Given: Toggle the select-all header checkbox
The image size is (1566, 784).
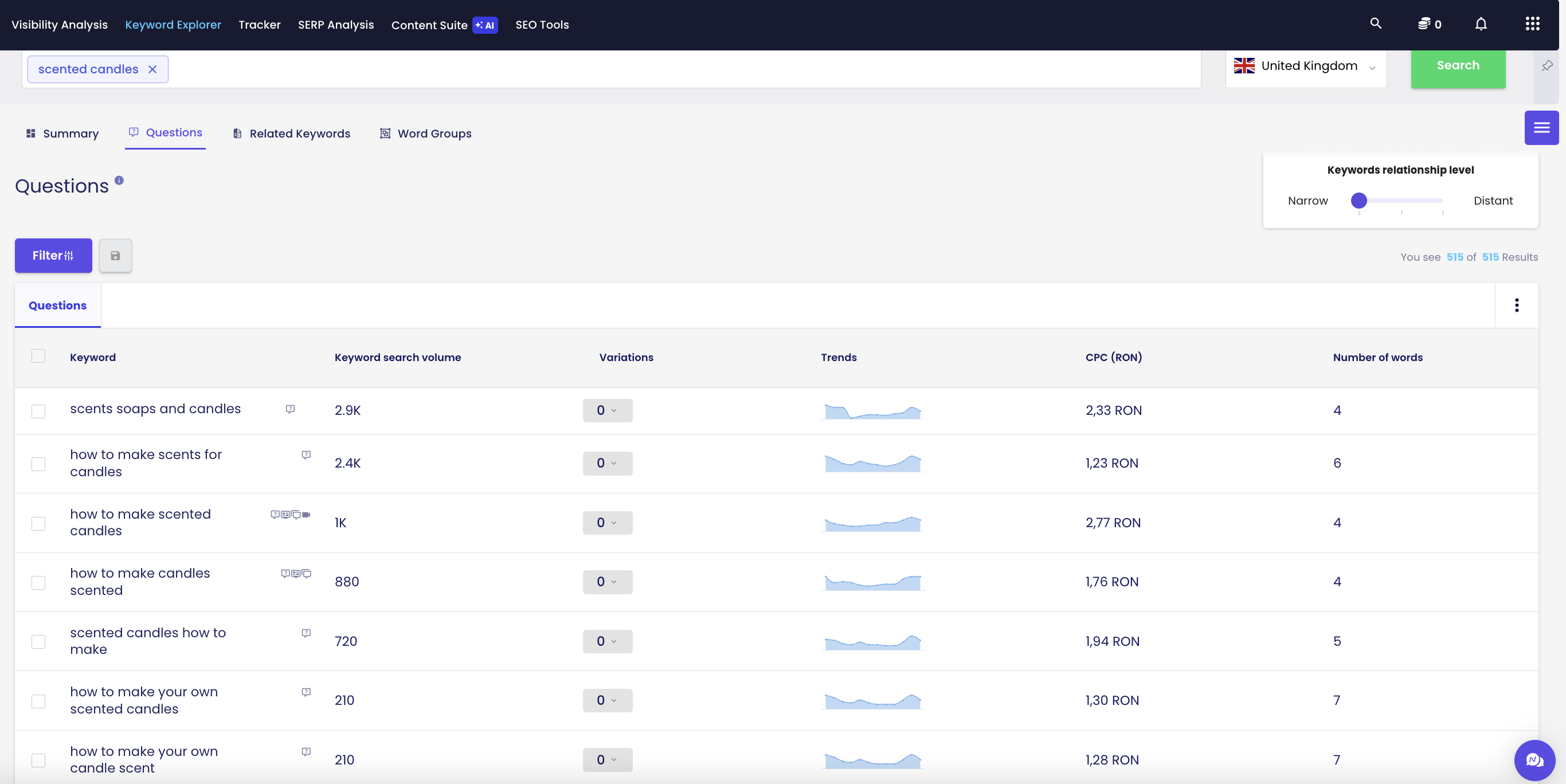Looking at the screenshot, I should point(38,356).
